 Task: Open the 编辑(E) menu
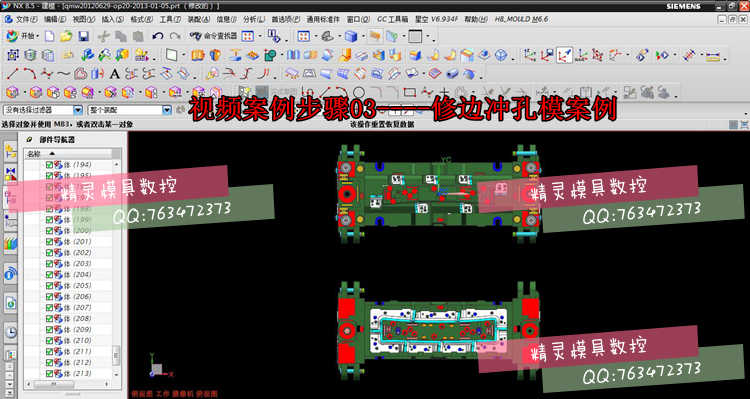tap(55, 20)
